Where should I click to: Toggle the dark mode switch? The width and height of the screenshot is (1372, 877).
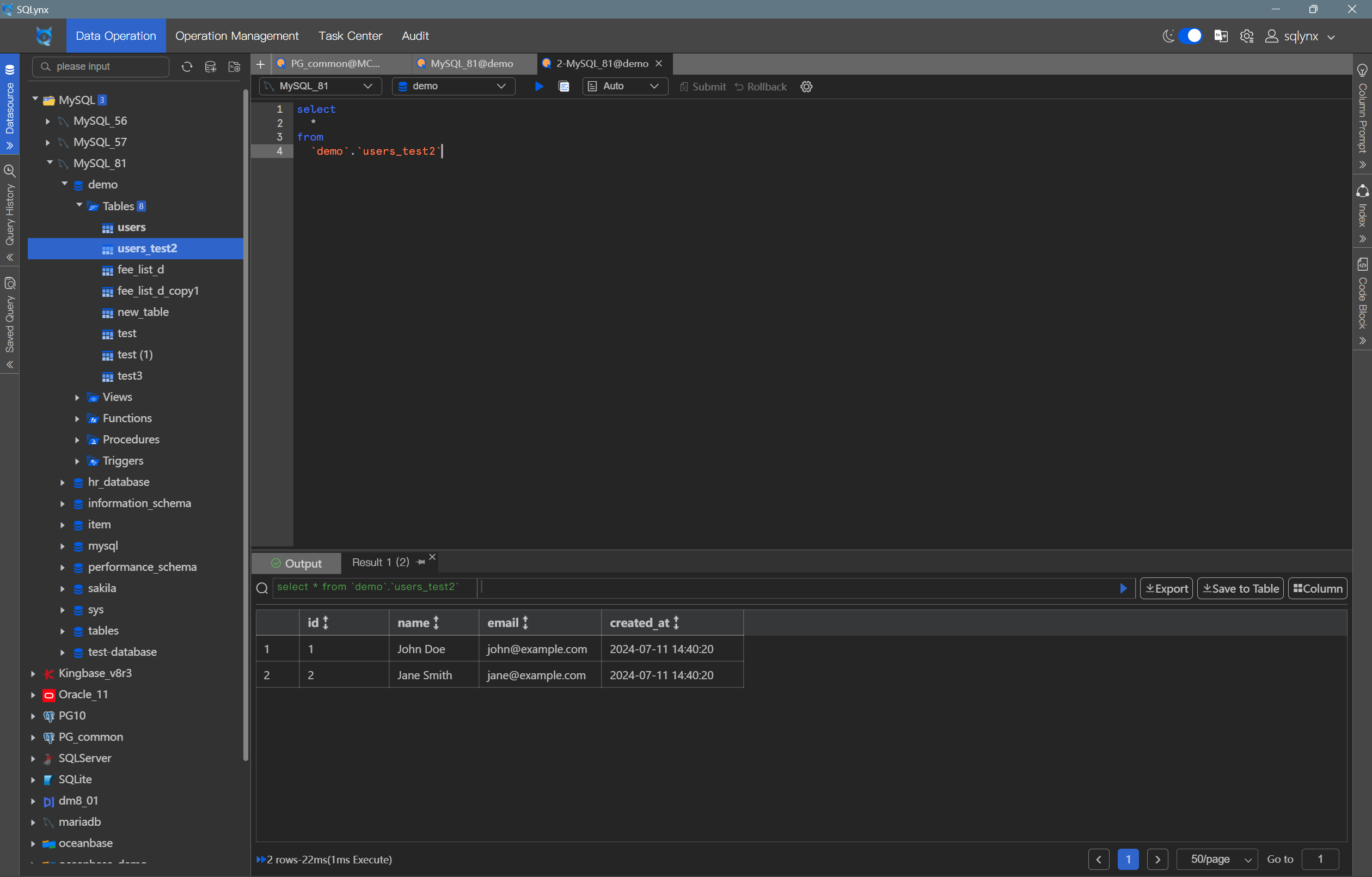tap(1191, 35)
